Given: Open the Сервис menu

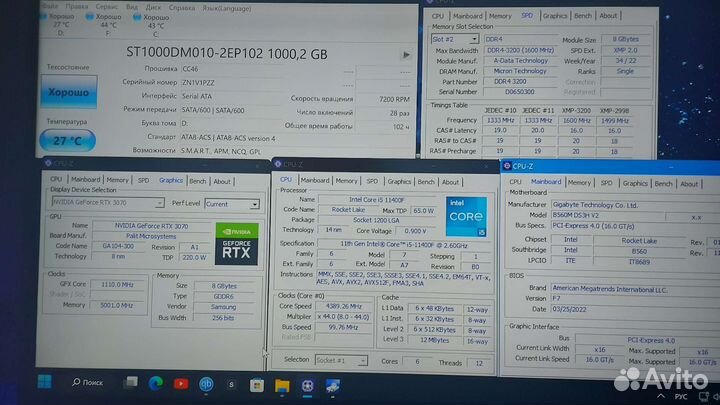Looking at the screenshot, I should pos(107,7).
